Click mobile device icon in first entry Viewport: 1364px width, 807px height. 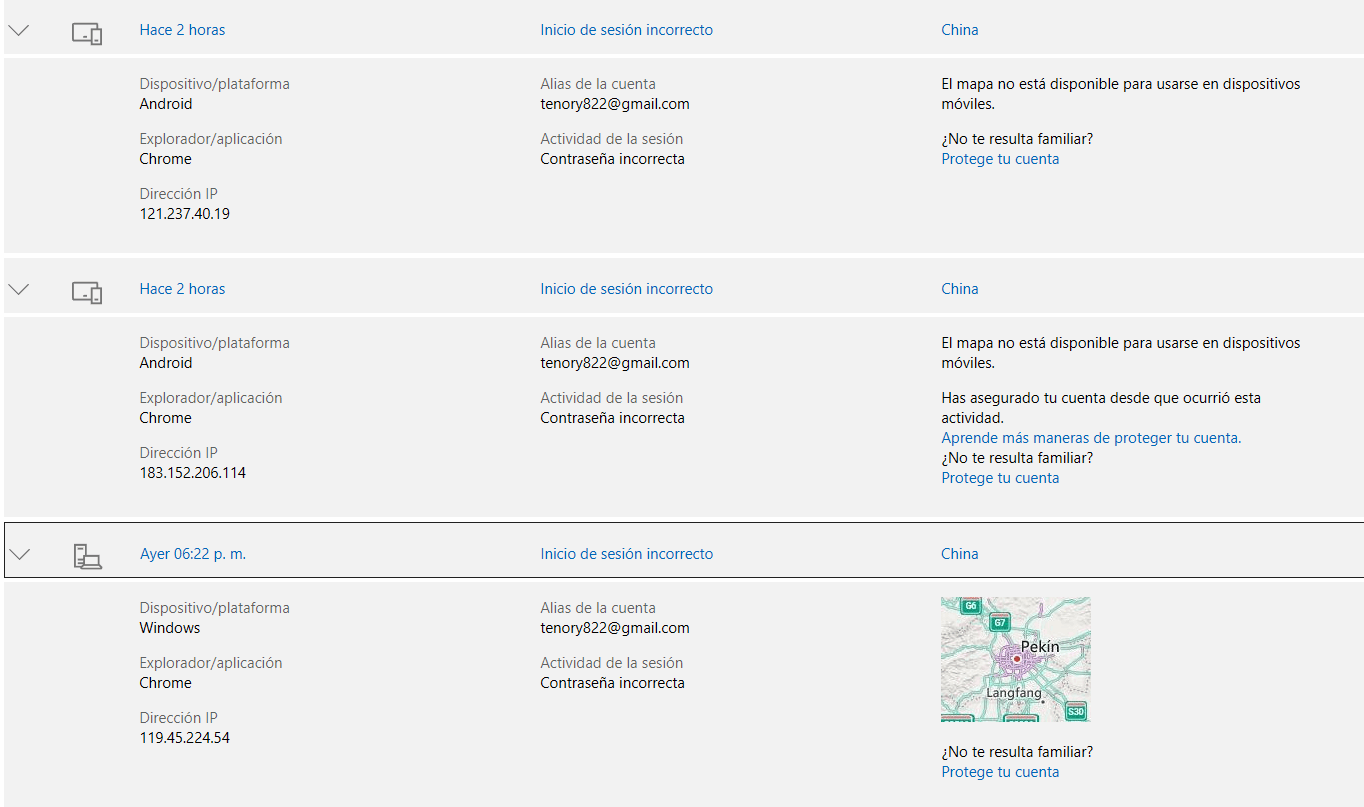(87, 33)
